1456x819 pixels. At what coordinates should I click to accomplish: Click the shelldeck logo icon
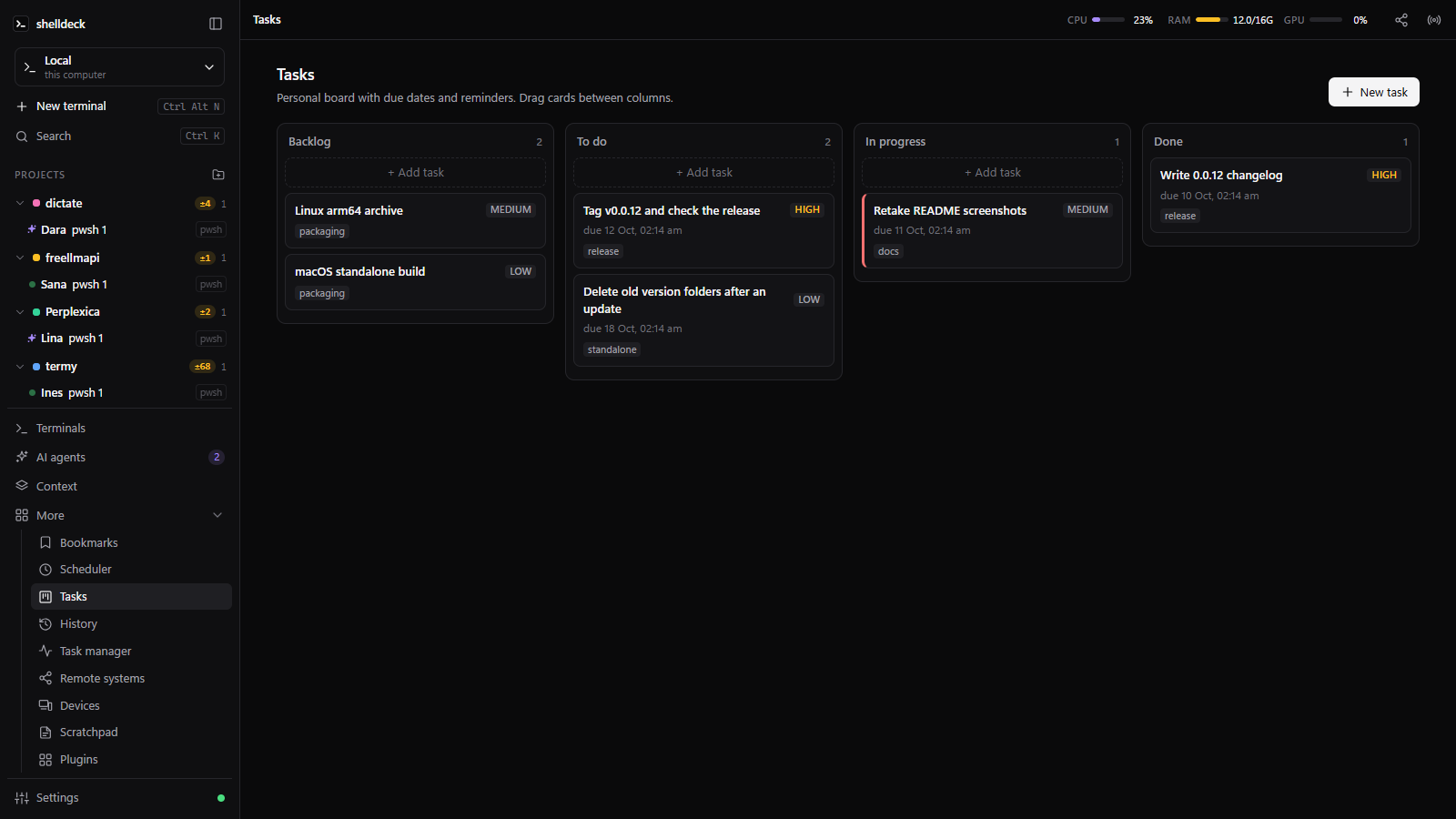click(x=21, y=24)
